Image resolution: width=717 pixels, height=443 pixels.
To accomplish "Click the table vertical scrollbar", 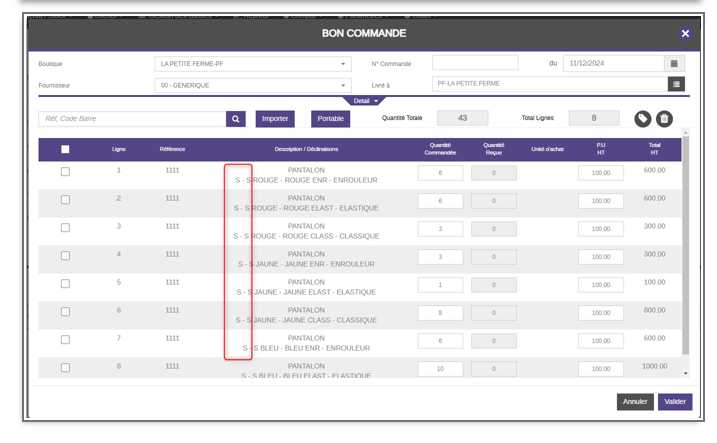I will tap(685, 245).
